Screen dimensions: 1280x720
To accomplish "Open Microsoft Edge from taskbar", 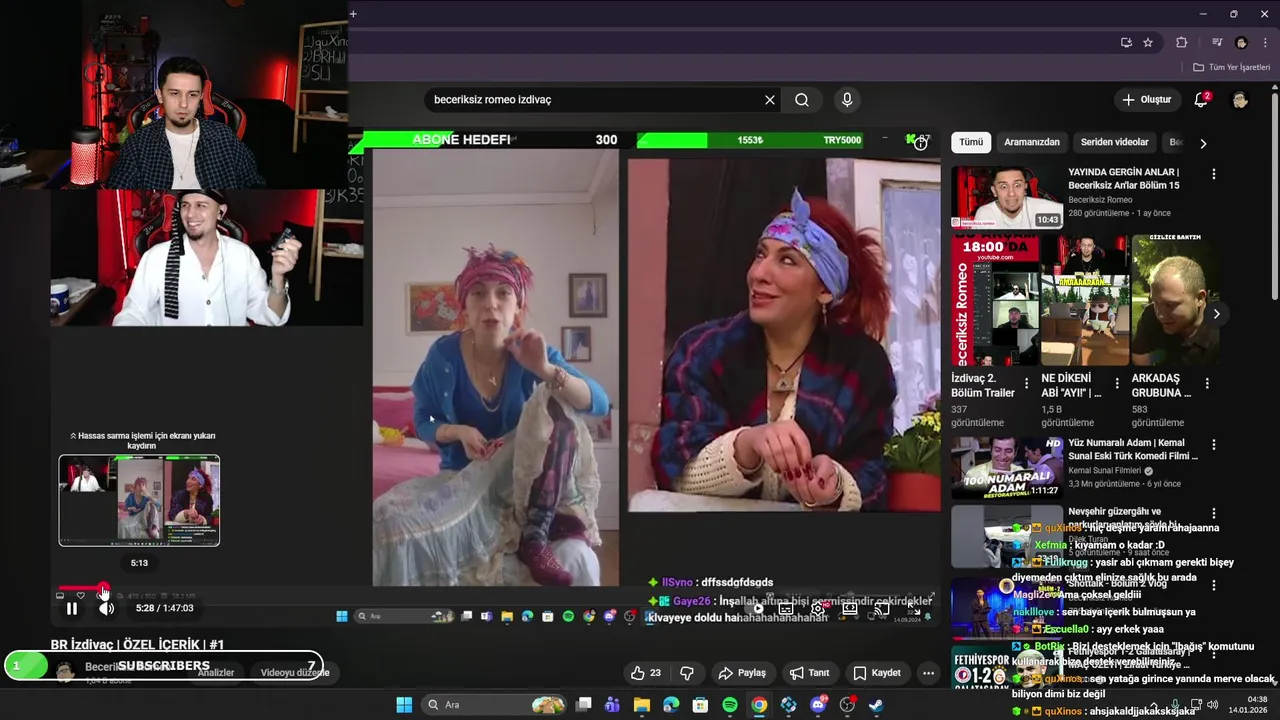I will tap(671, 705).
